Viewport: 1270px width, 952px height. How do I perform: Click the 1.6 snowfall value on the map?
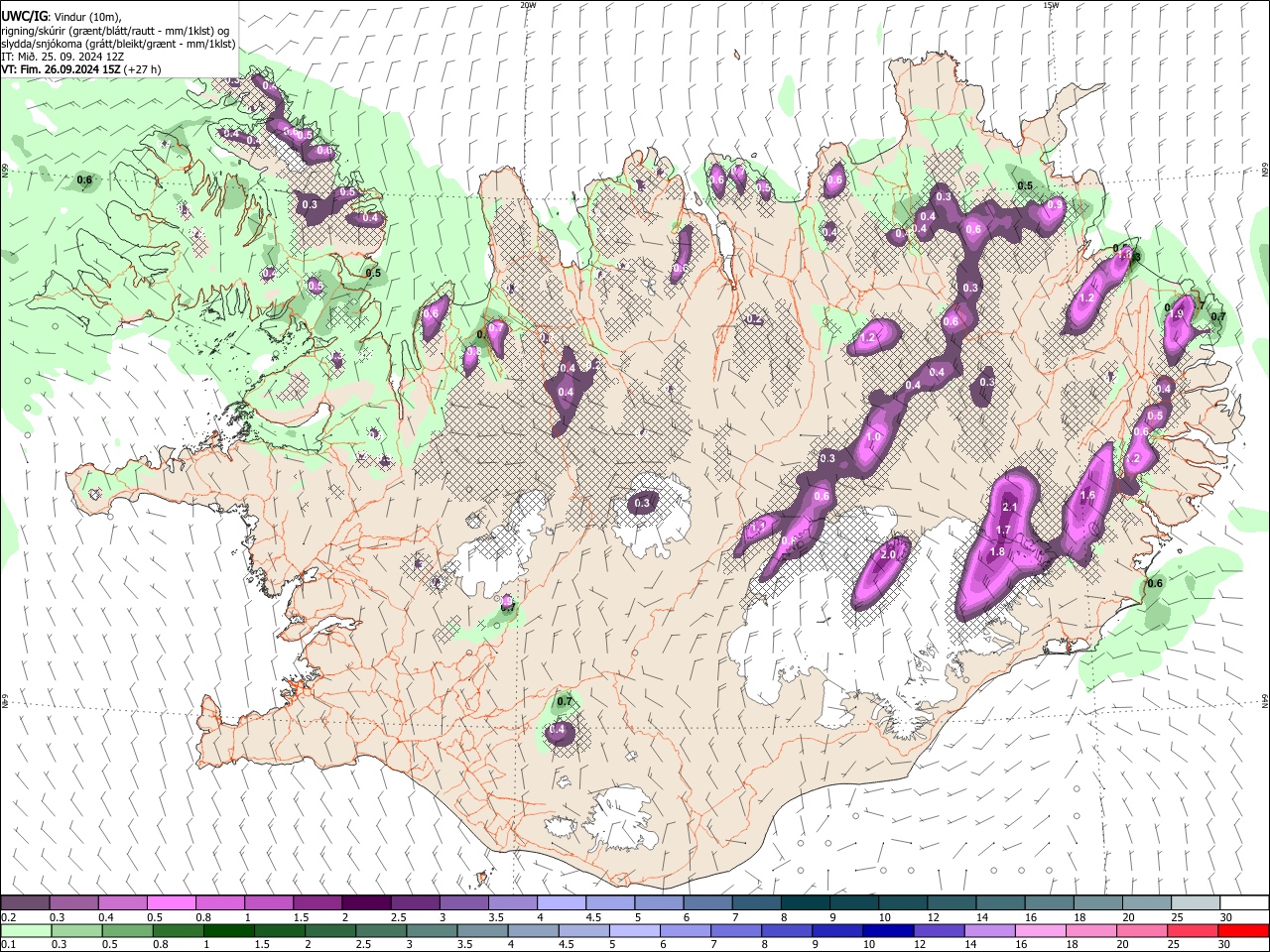1086,496
